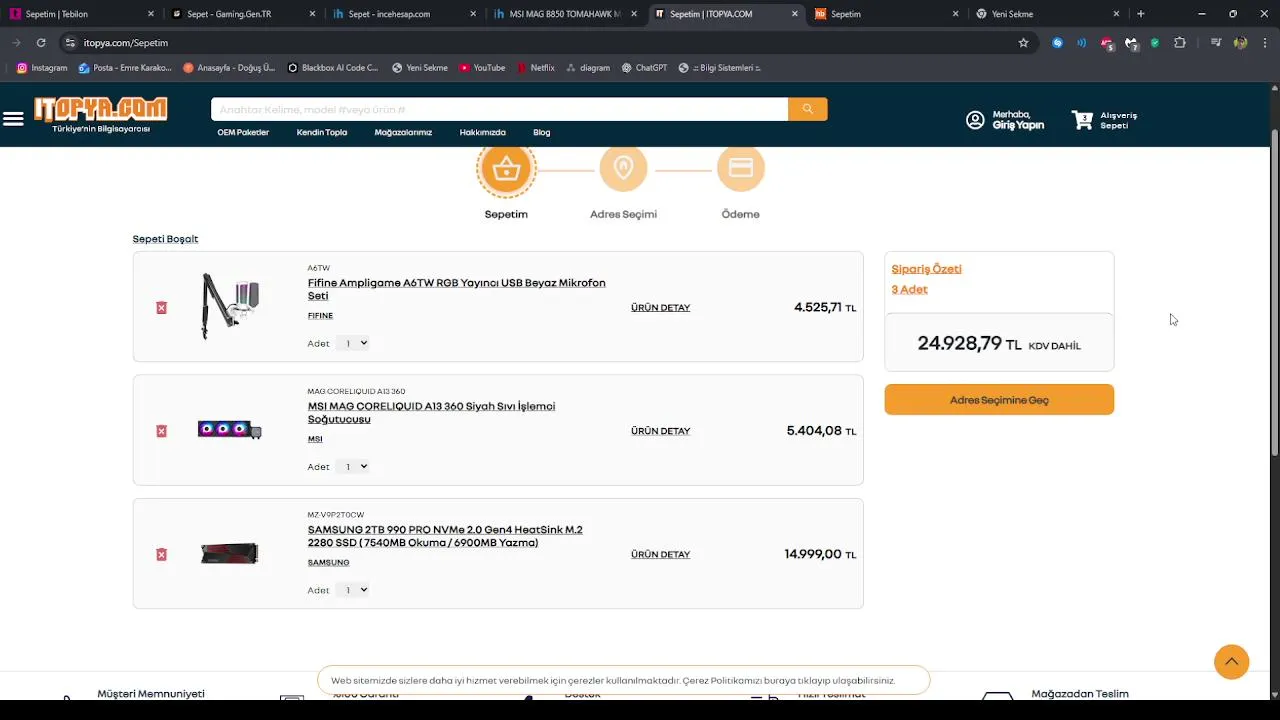
Task: Click the Sepetim basket step icon
Action: (x=506, y=169)
